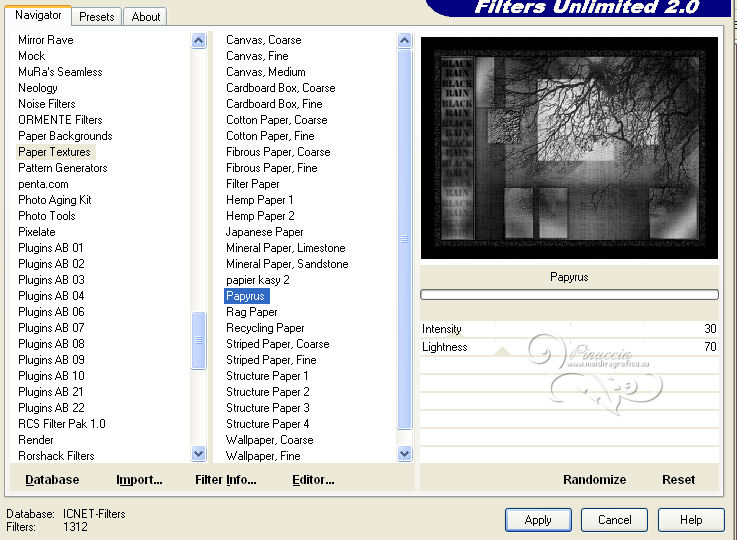Select the Photo Aging Kit category
The width and height of the screenshot is (737, 540).
click(x=55, y=200)
